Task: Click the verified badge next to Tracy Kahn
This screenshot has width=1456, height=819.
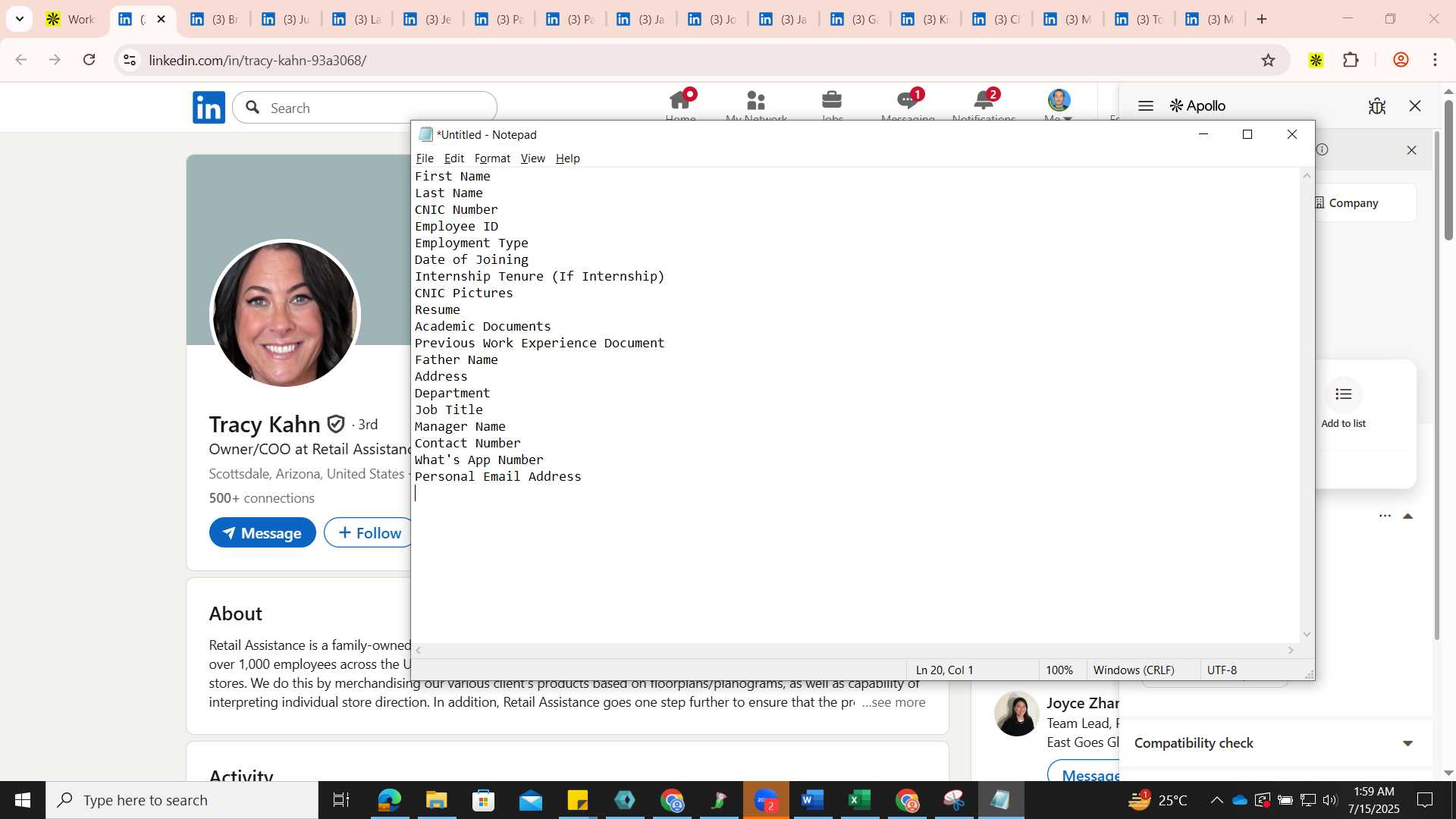Action: click(336, 424)
